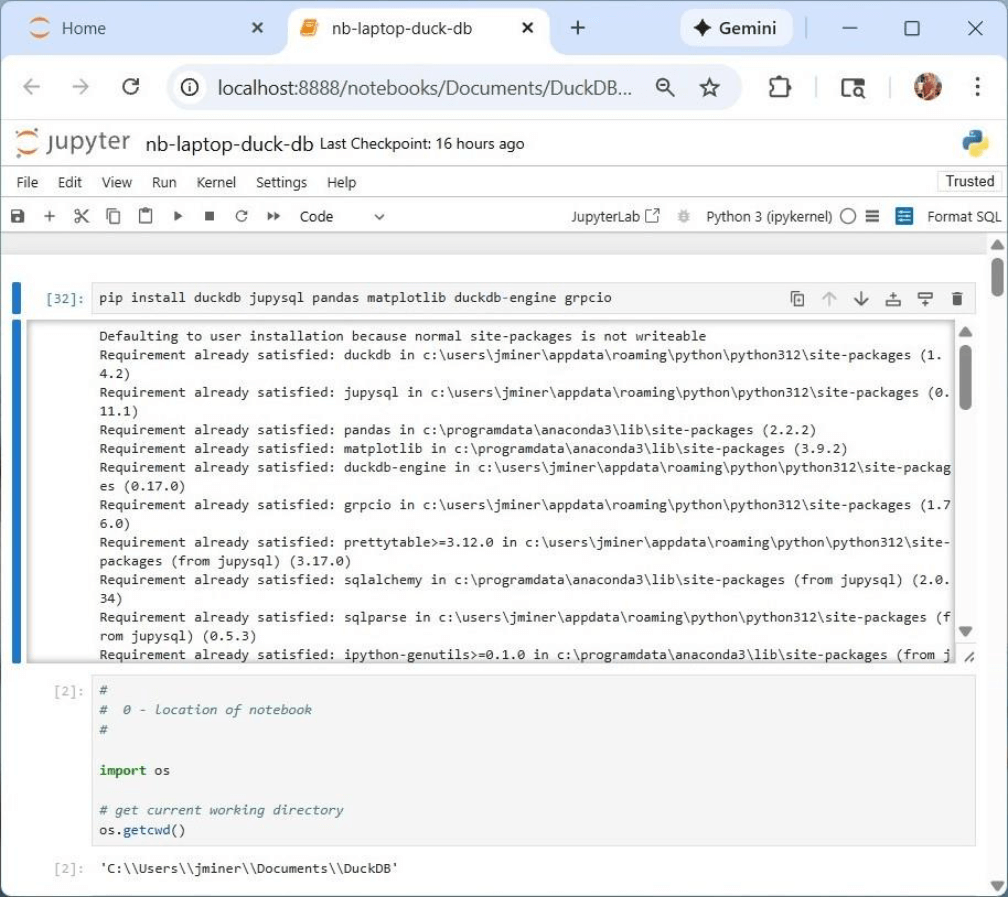Insert a cell below cell 32
The width and height of the screenshot is (1008, 897).
(925, 298)
